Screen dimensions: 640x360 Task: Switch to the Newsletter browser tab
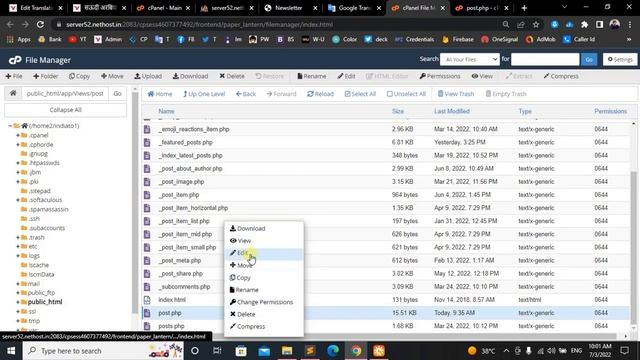(x=290, y=8)
